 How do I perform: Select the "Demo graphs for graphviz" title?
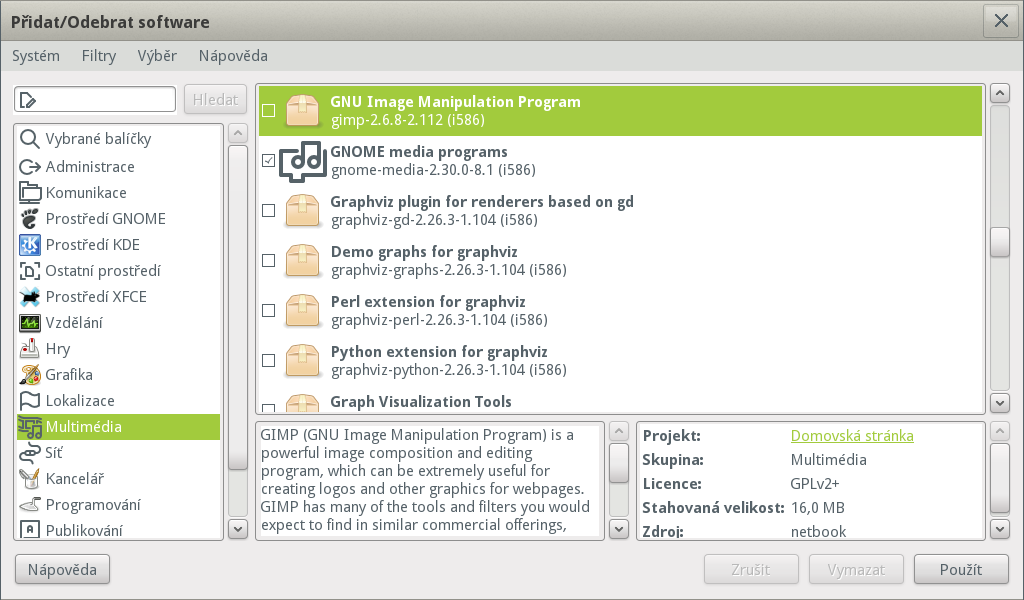tap(424, 252)
